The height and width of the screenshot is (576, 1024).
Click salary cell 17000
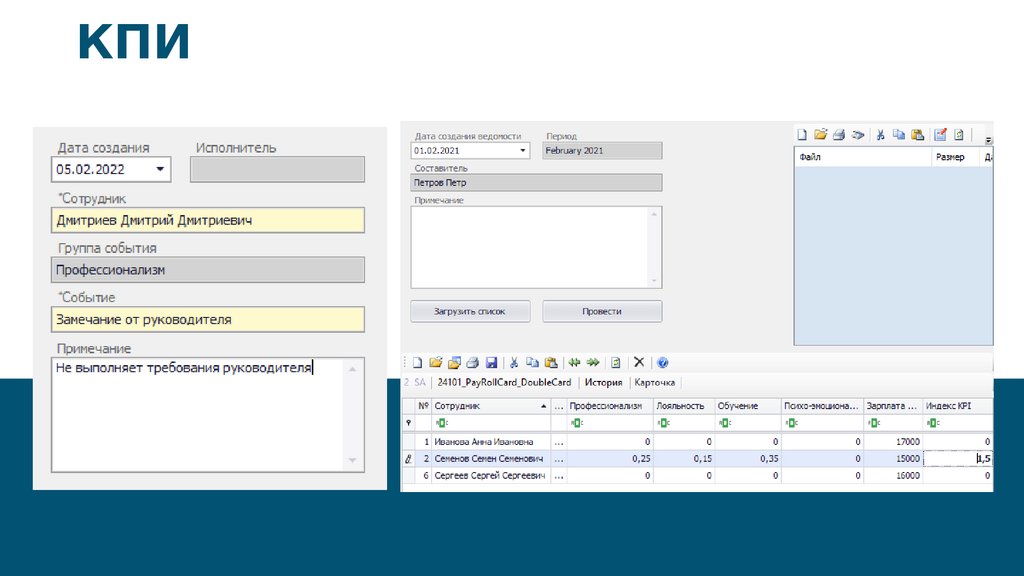(893, 442)
